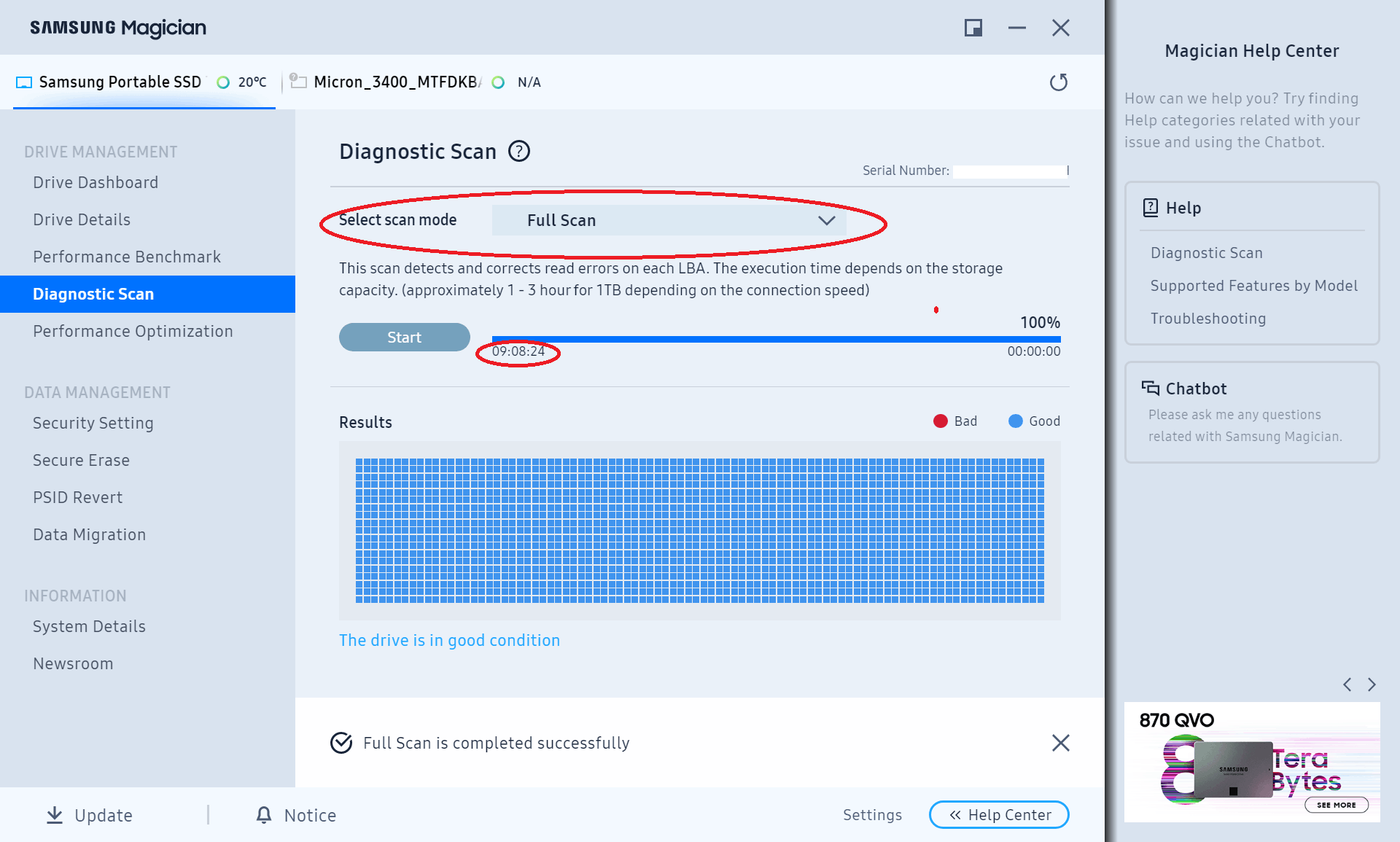Go to previous ad banner arrow

pos(1347,685)
